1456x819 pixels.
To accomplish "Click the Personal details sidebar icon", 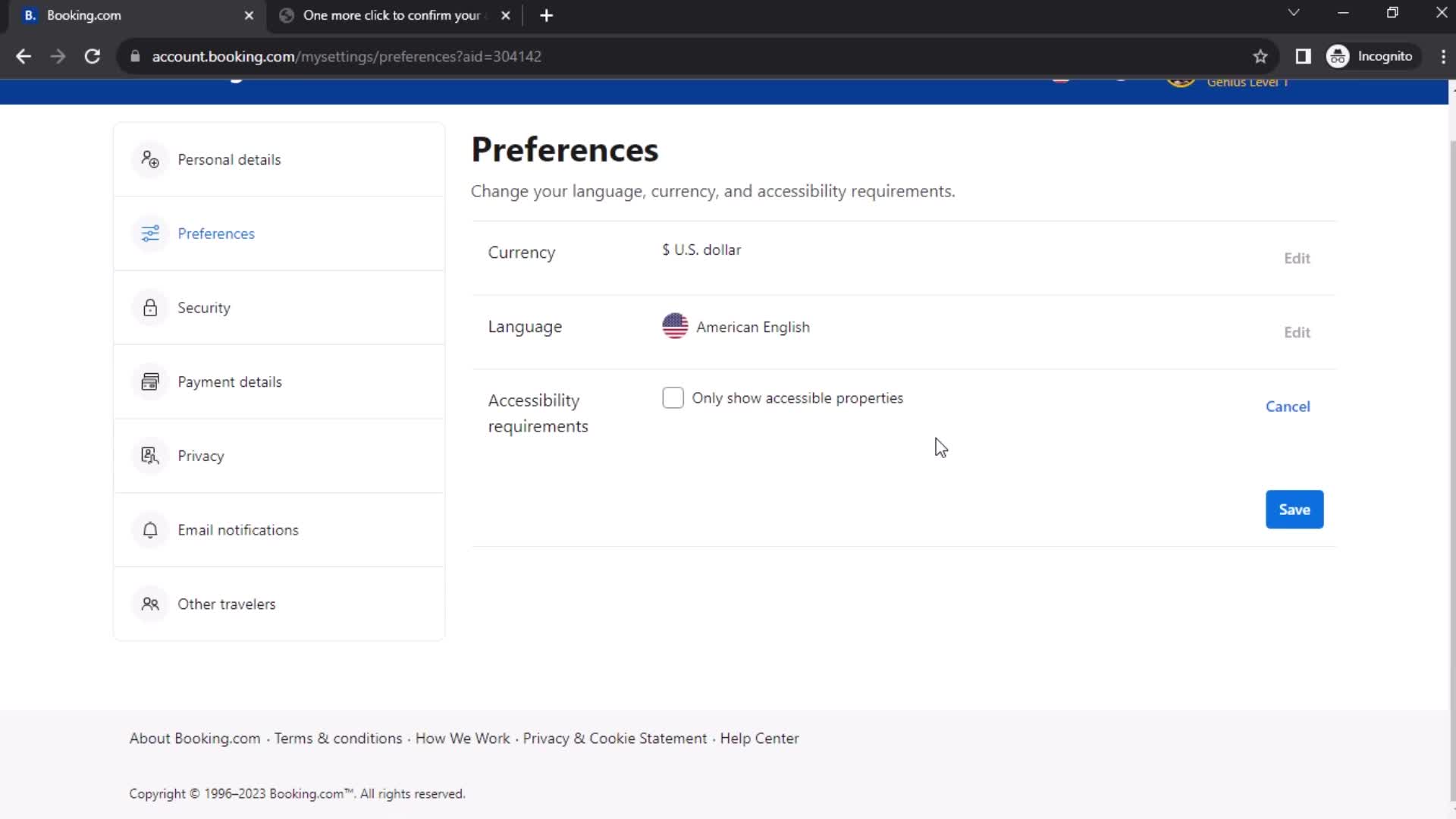I will tap(149, 159).
